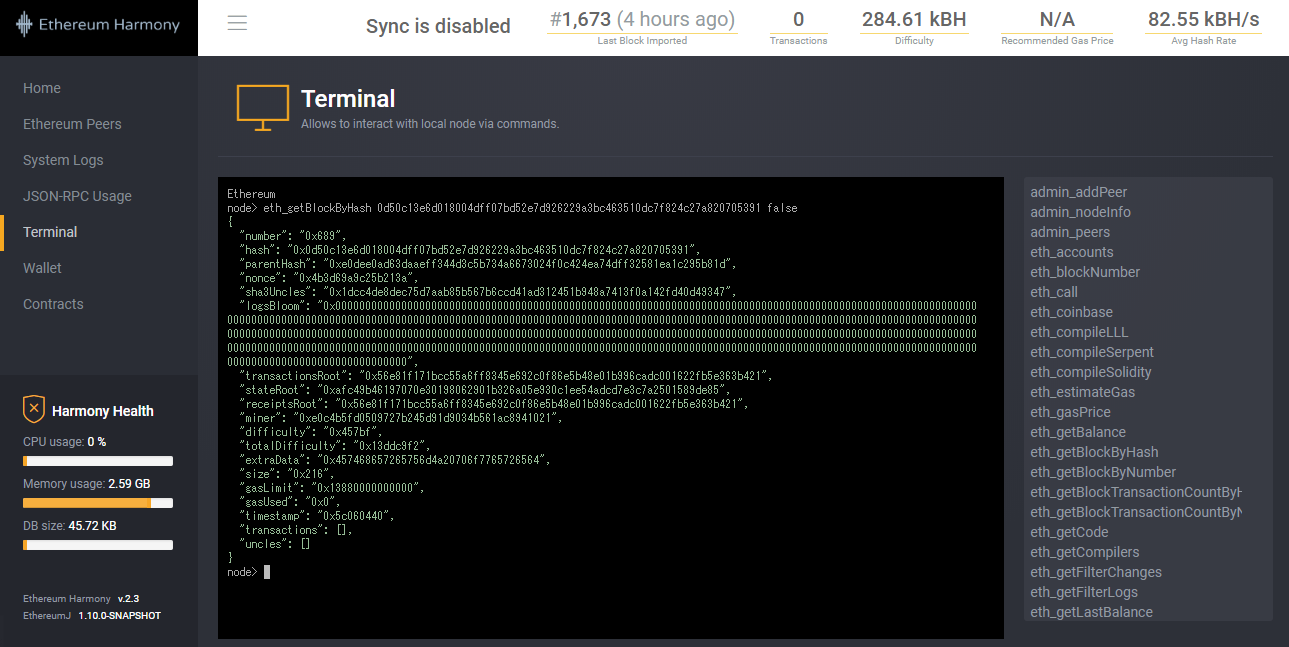Select eth_call command

(x=1054, y=292)
